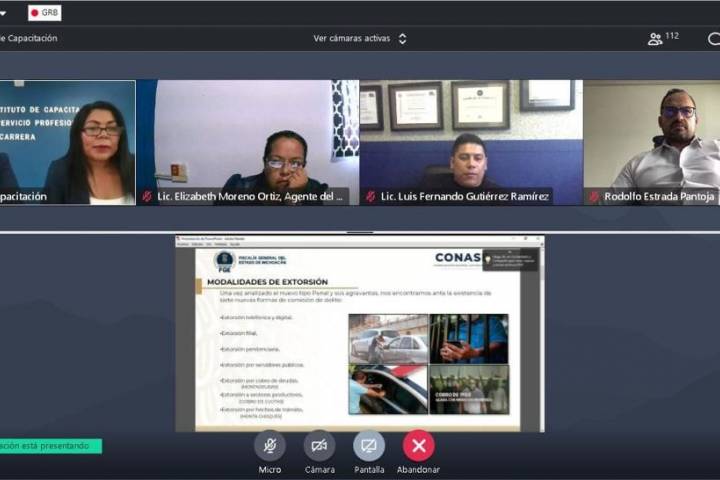Click the red Abandonar button

418,445
